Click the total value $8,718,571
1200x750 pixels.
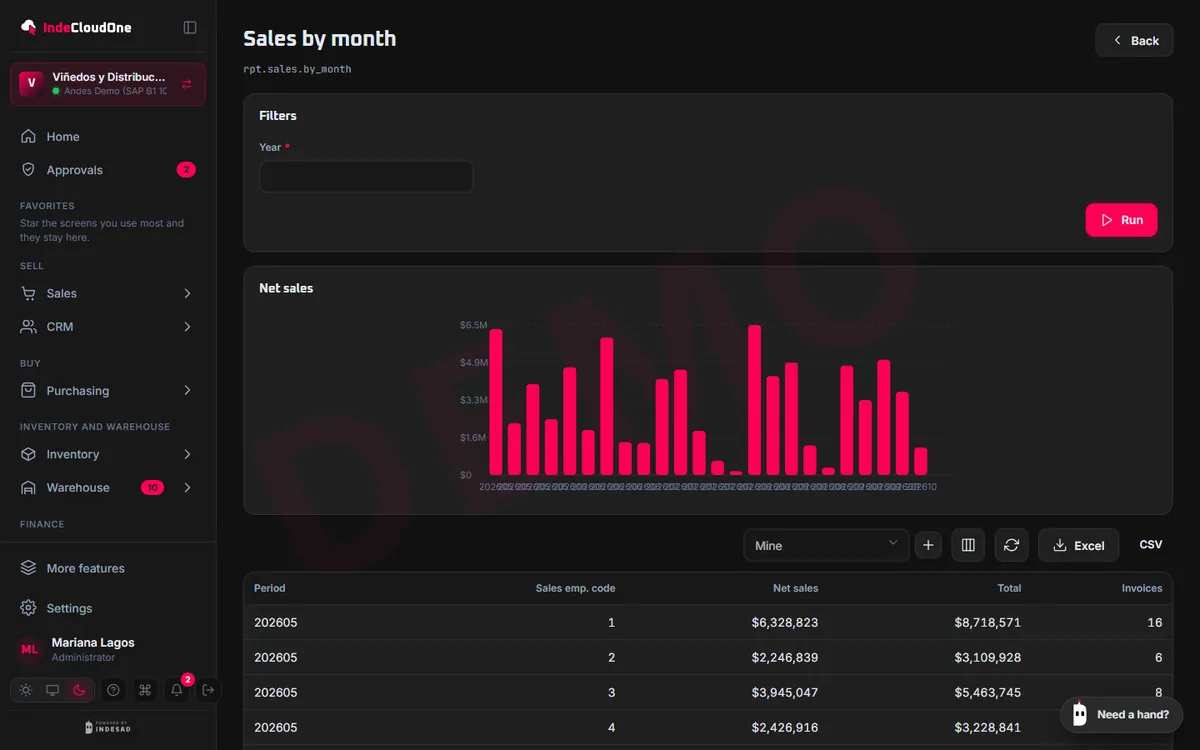pos(988,622)
